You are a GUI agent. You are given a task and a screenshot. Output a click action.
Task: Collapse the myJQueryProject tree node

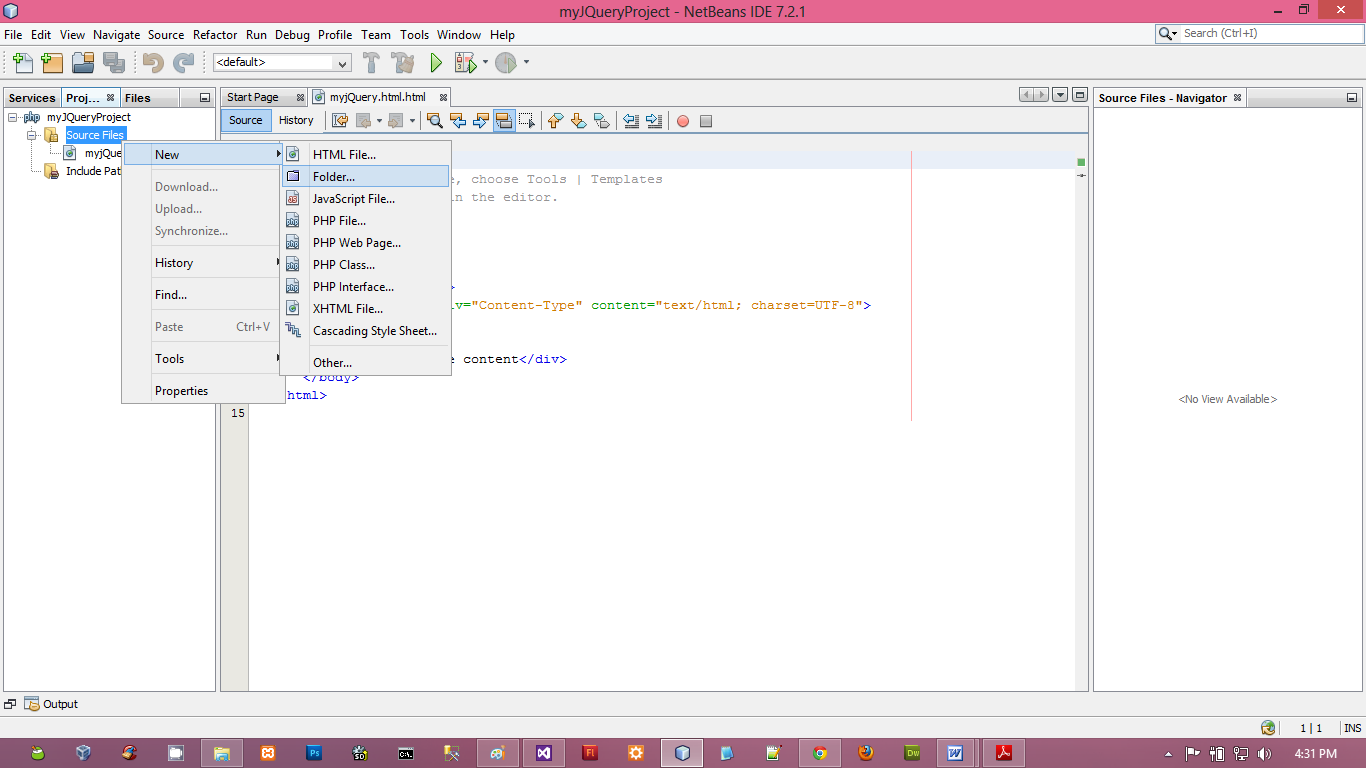[13, 117]
